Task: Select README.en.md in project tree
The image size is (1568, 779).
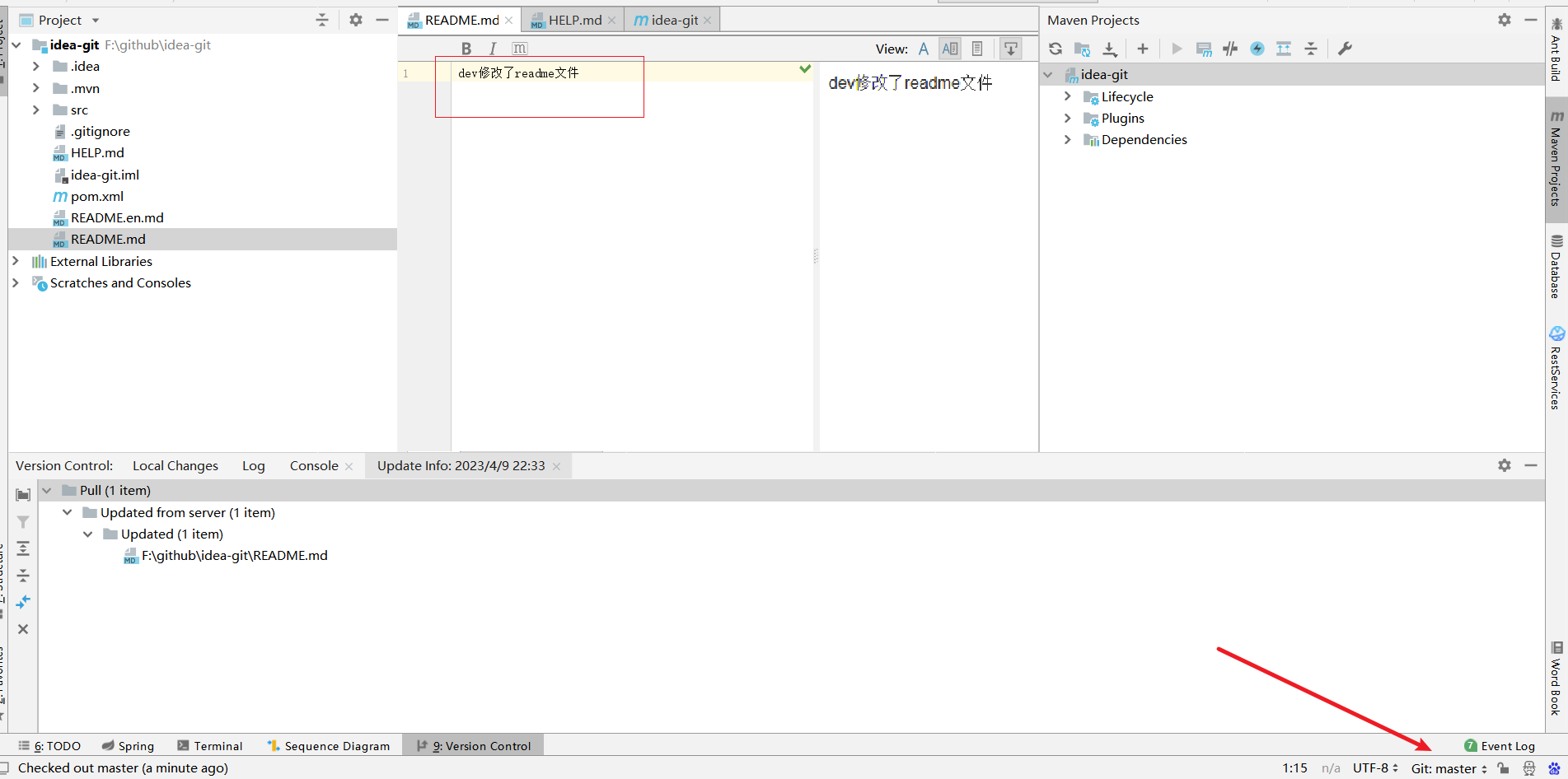Action: click(116, 217)
